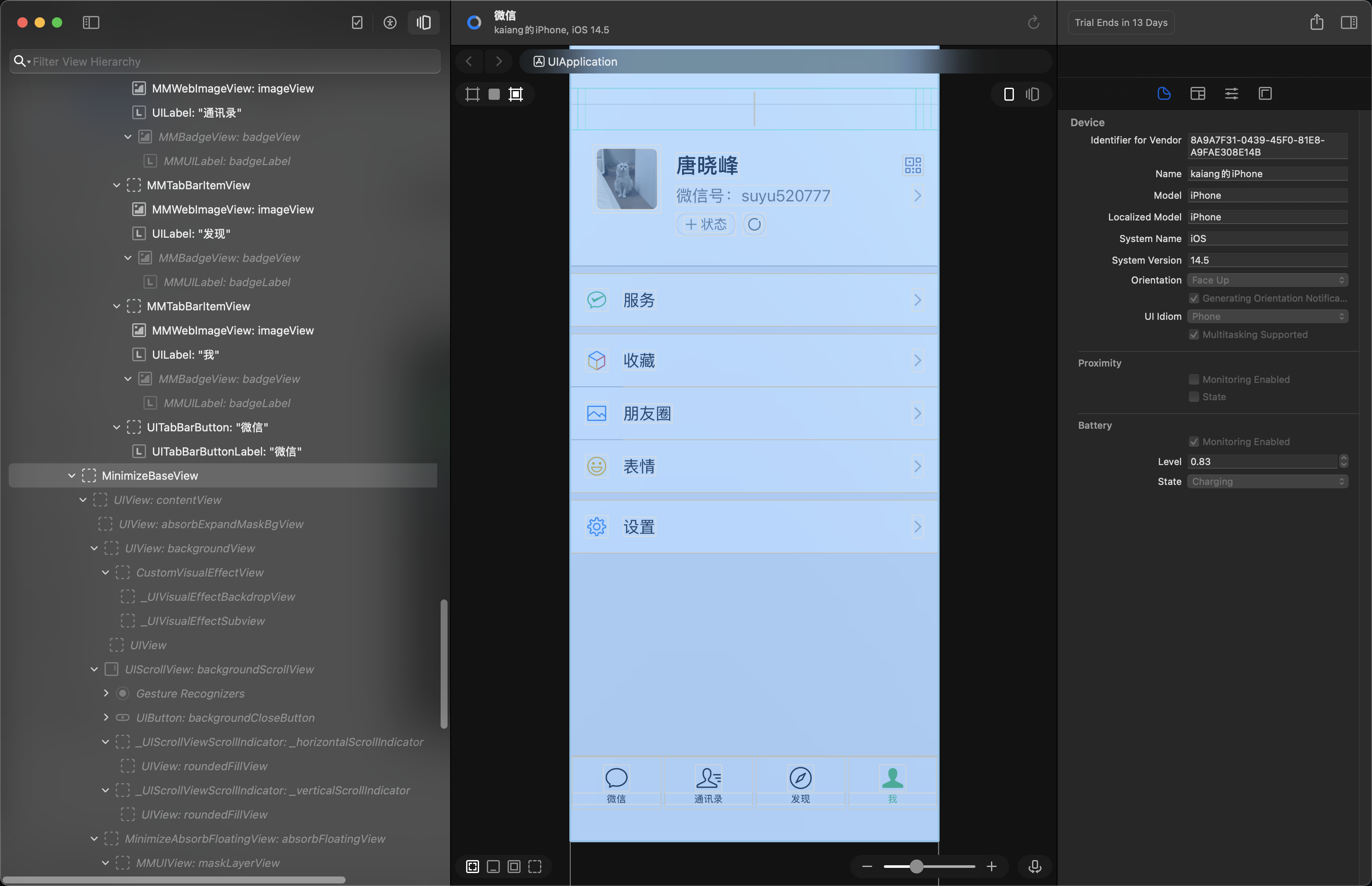Collapse the MinimizeBaseView tree node
Image resolution: width=1372 pixels, height=886 pixels.
point(71,476)
